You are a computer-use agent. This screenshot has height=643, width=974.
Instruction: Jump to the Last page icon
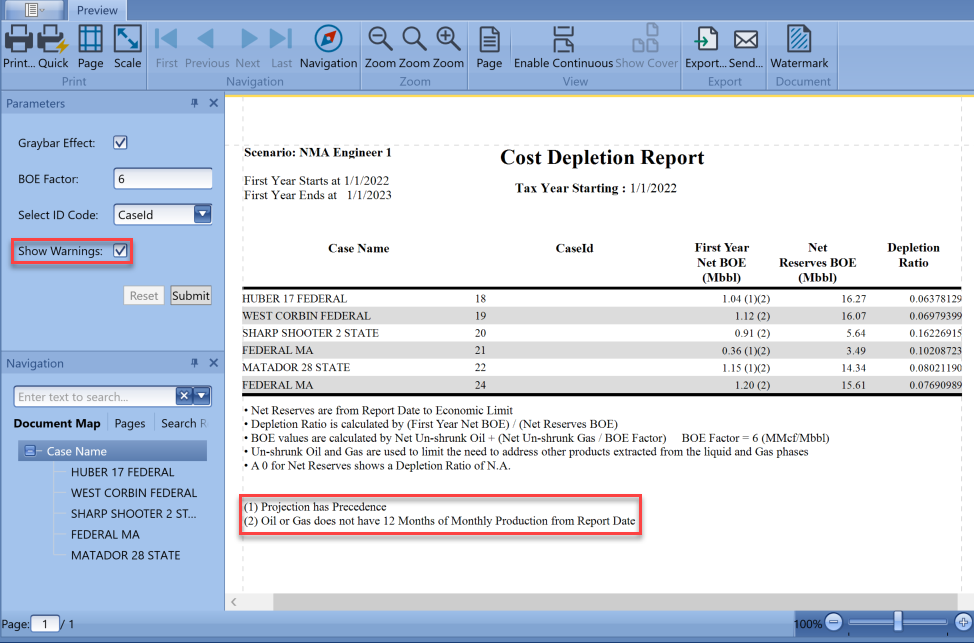(281, 42)
